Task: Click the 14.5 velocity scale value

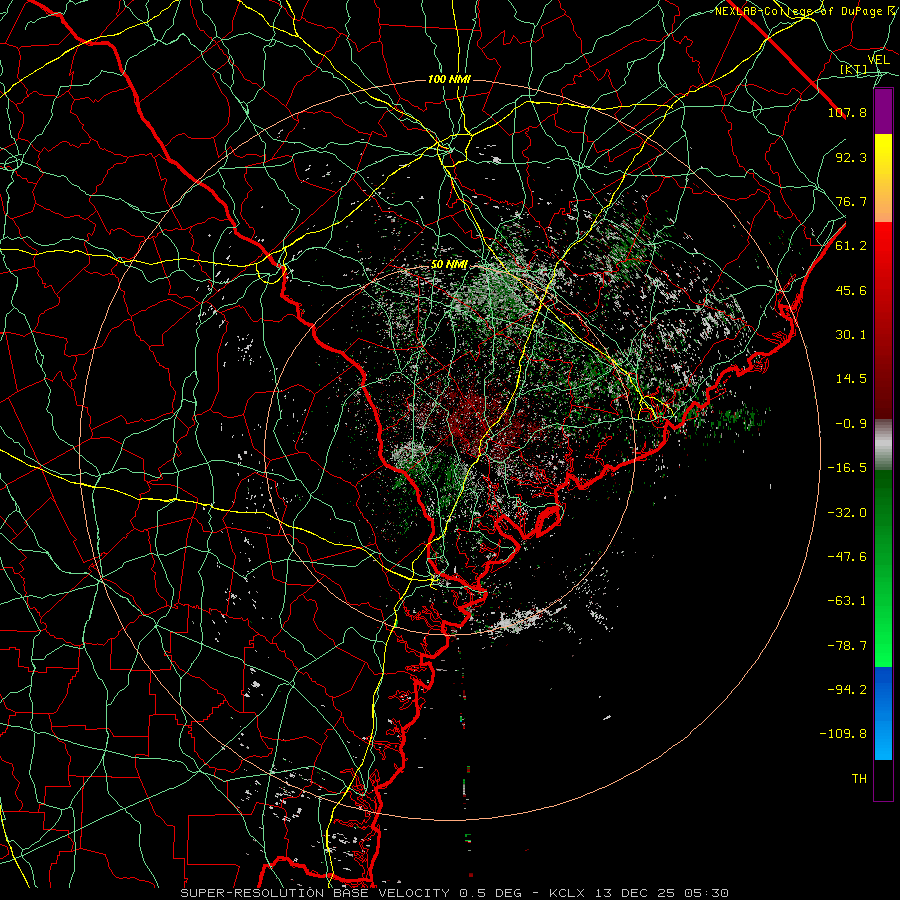Action: point(851,379)
